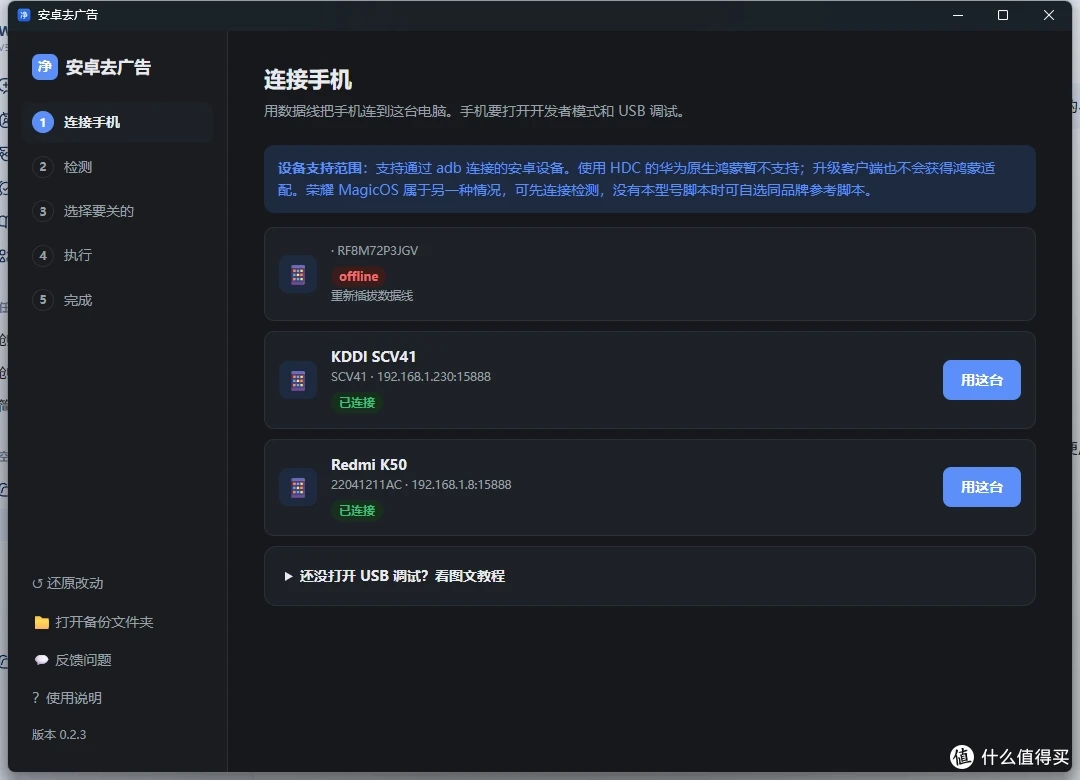
Task: Click the KDDI SCV41 device name
Action: (373, 357)
